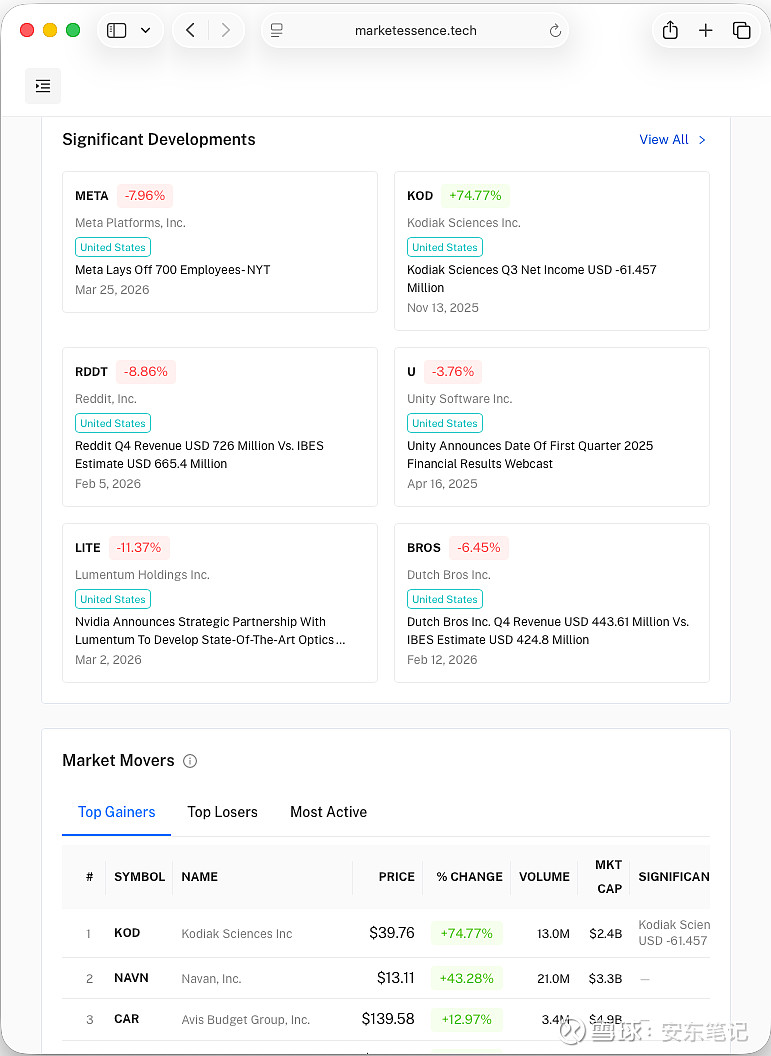This screenshot has width=771, height=1056.
Task: Click the Market Movers info icon
Action: click(x=190, y=761)
